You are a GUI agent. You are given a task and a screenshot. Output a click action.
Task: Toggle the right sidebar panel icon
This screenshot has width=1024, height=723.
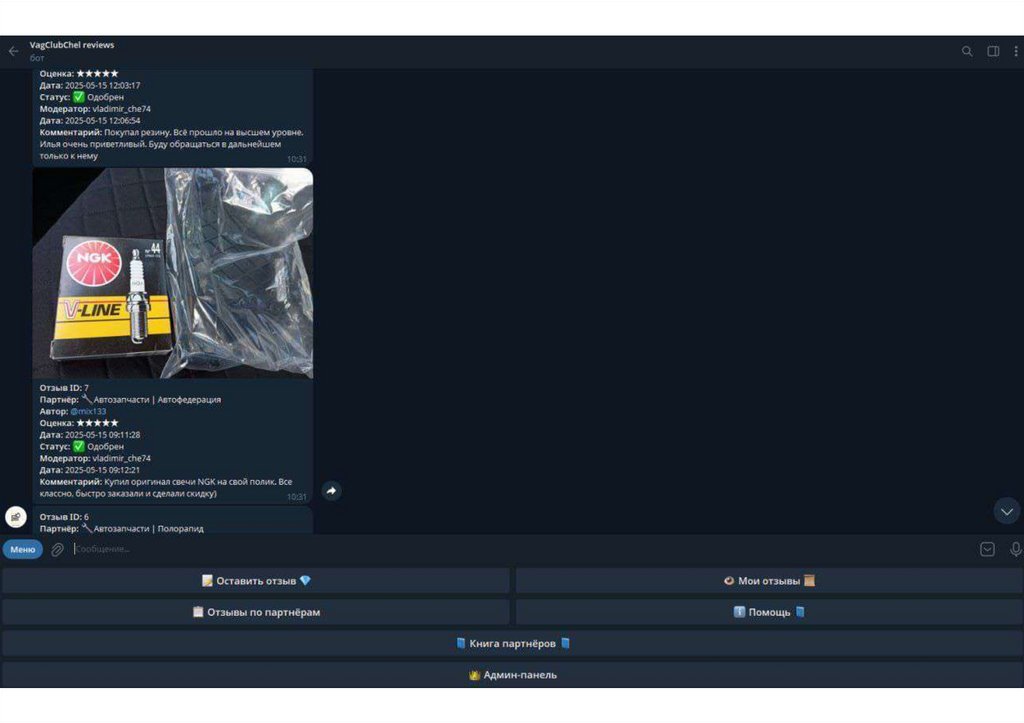(993, 51)
